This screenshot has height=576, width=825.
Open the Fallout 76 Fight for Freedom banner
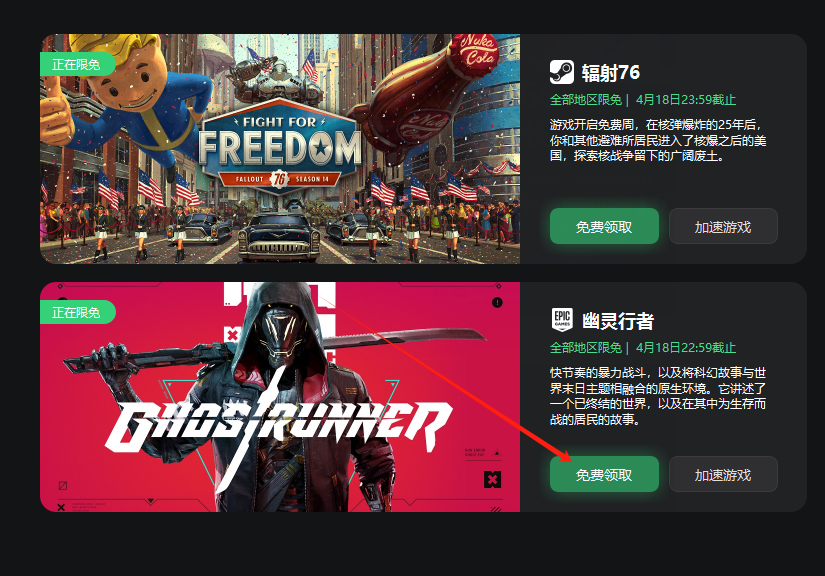click(280, 149)
